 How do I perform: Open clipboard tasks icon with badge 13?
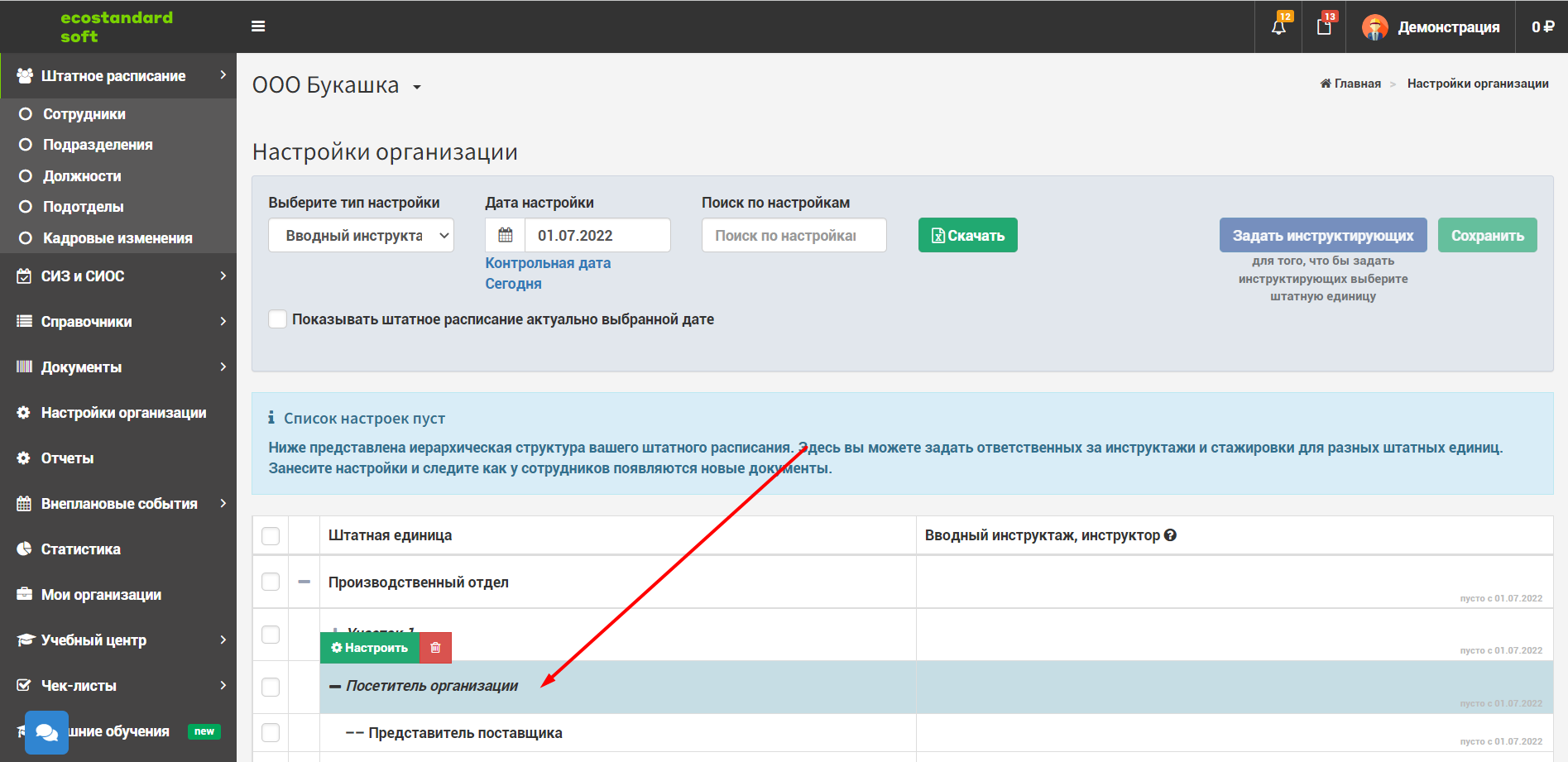point(1324,26)
